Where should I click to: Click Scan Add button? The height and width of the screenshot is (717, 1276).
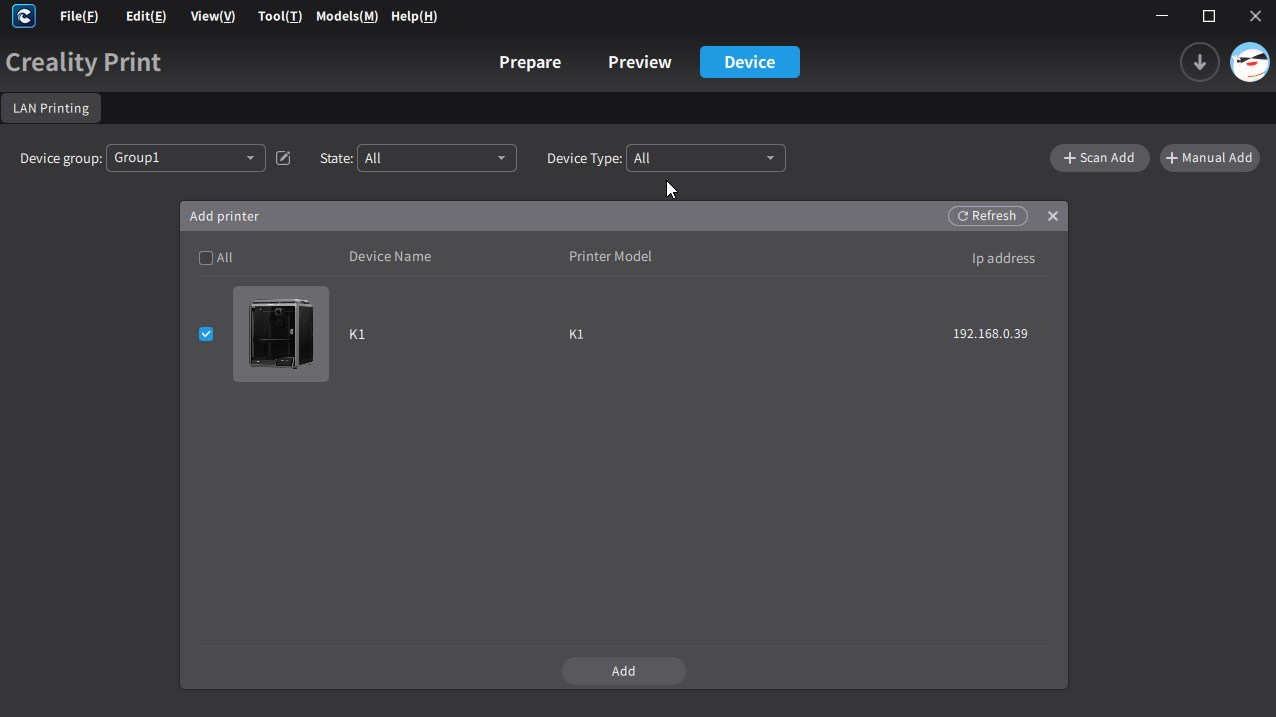click(x=1099, y=158)
